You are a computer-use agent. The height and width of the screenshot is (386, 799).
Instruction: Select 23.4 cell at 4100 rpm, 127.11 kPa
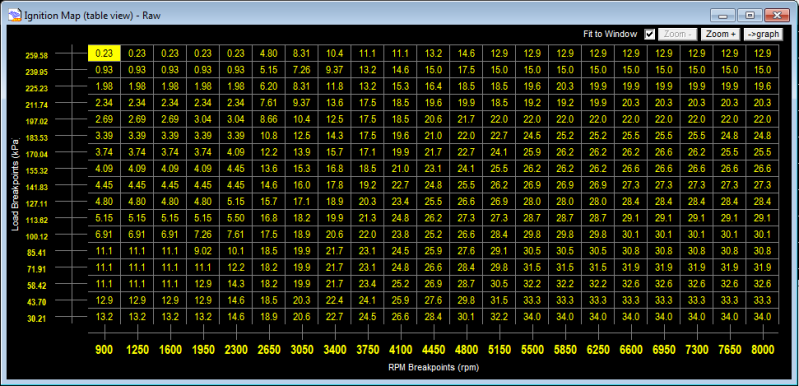(401, 201)
